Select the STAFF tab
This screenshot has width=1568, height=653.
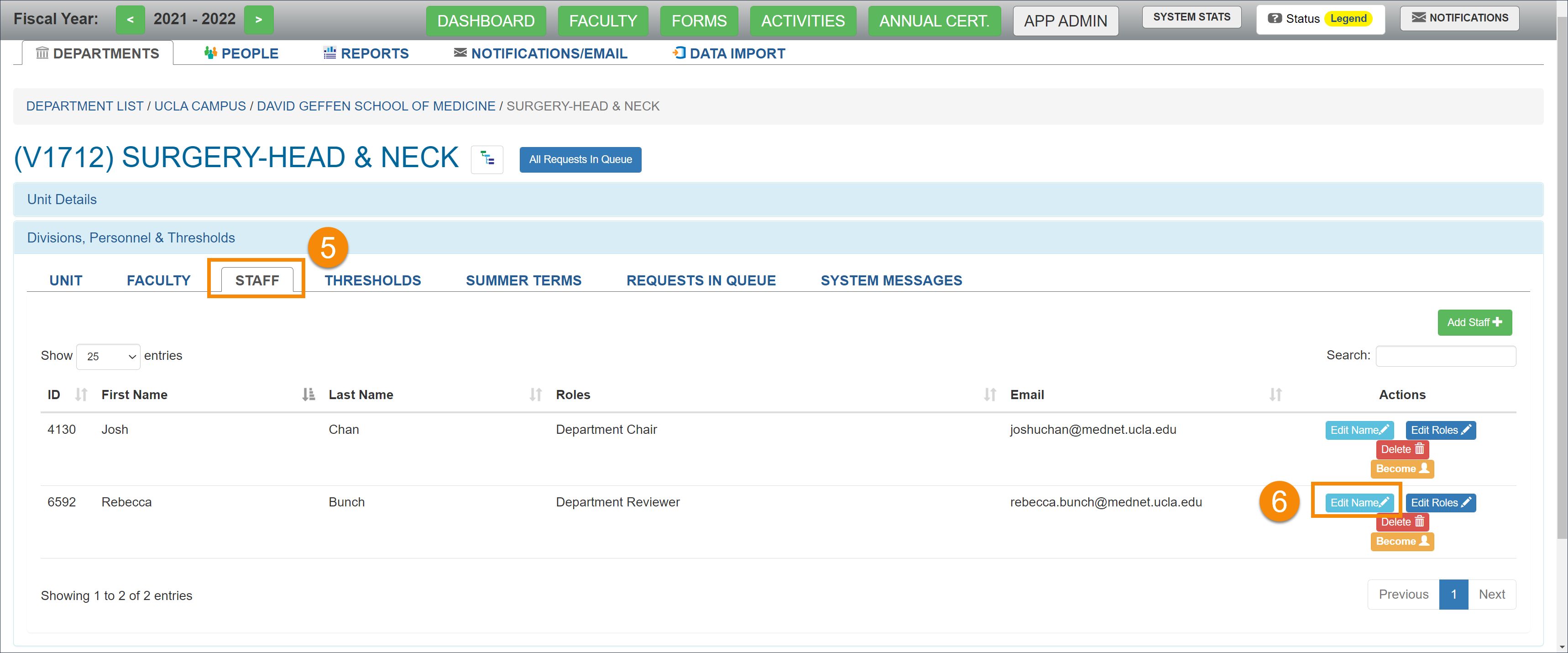[x=256, y=280]
